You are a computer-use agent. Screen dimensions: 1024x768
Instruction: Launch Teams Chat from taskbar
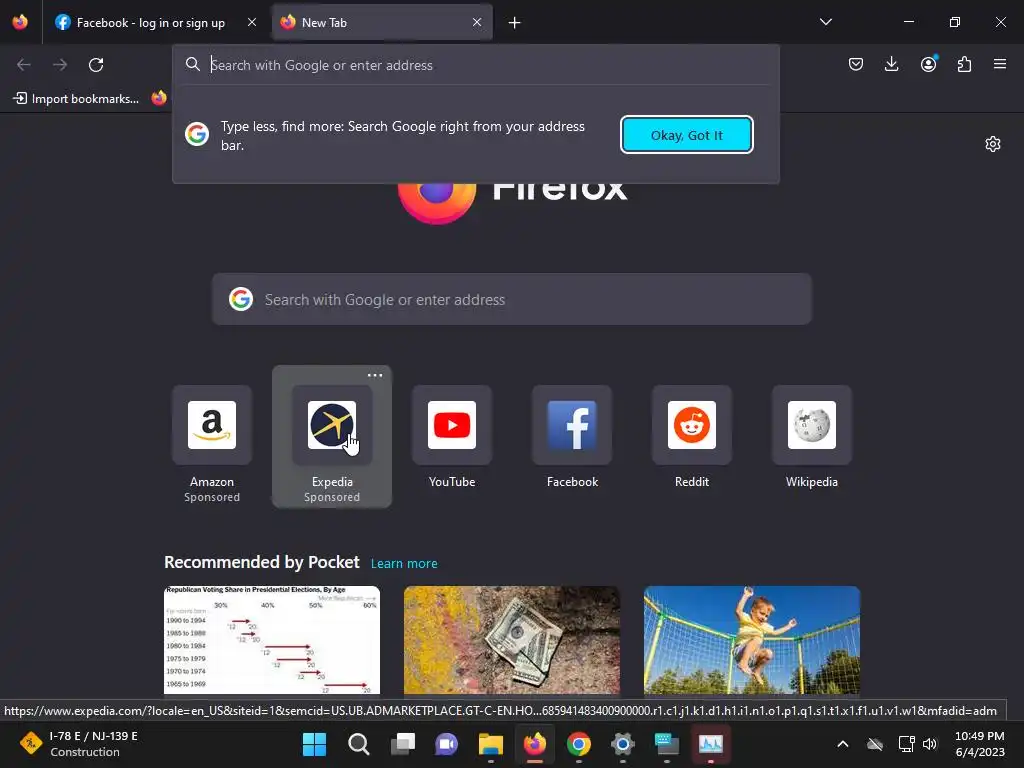(447, 744)
